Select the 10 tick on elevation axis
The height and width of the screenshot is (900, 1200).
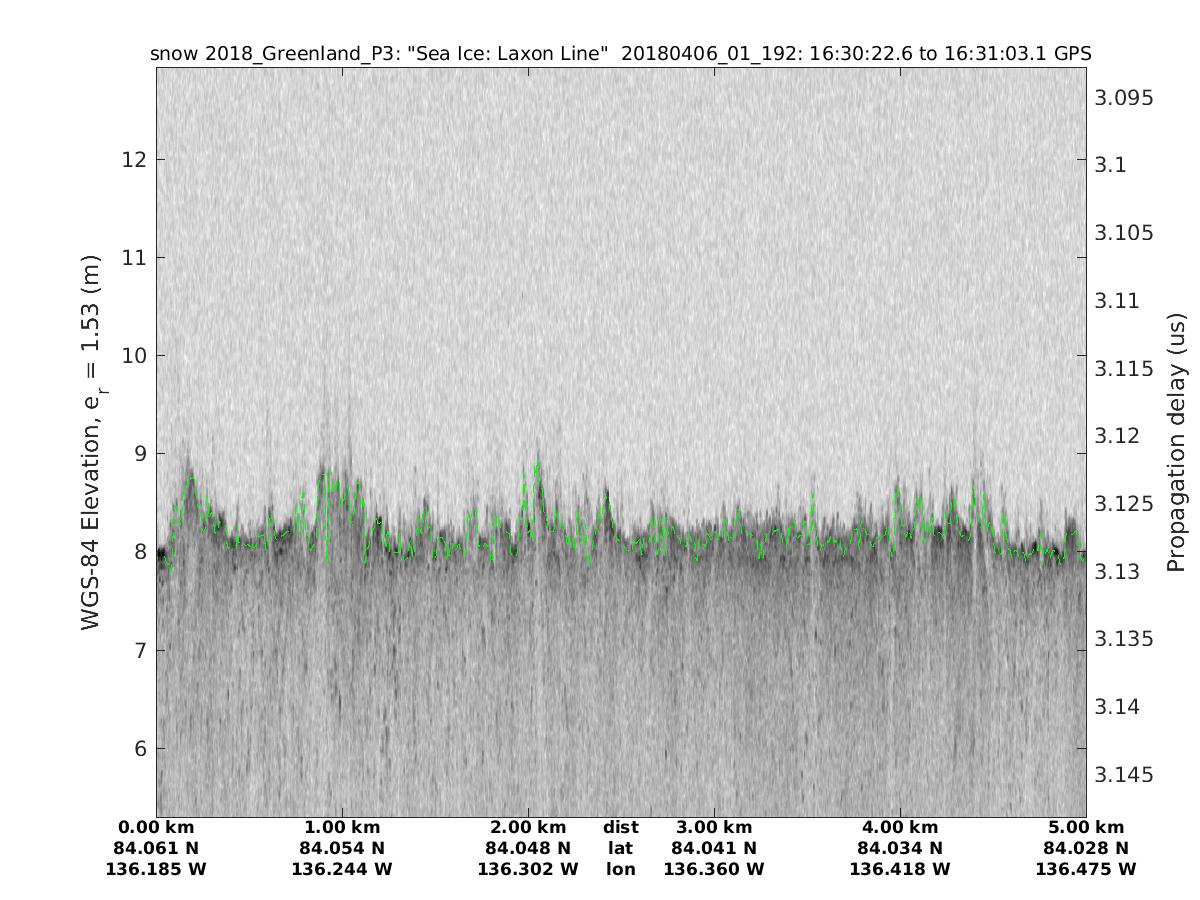[x=134, y=356]
